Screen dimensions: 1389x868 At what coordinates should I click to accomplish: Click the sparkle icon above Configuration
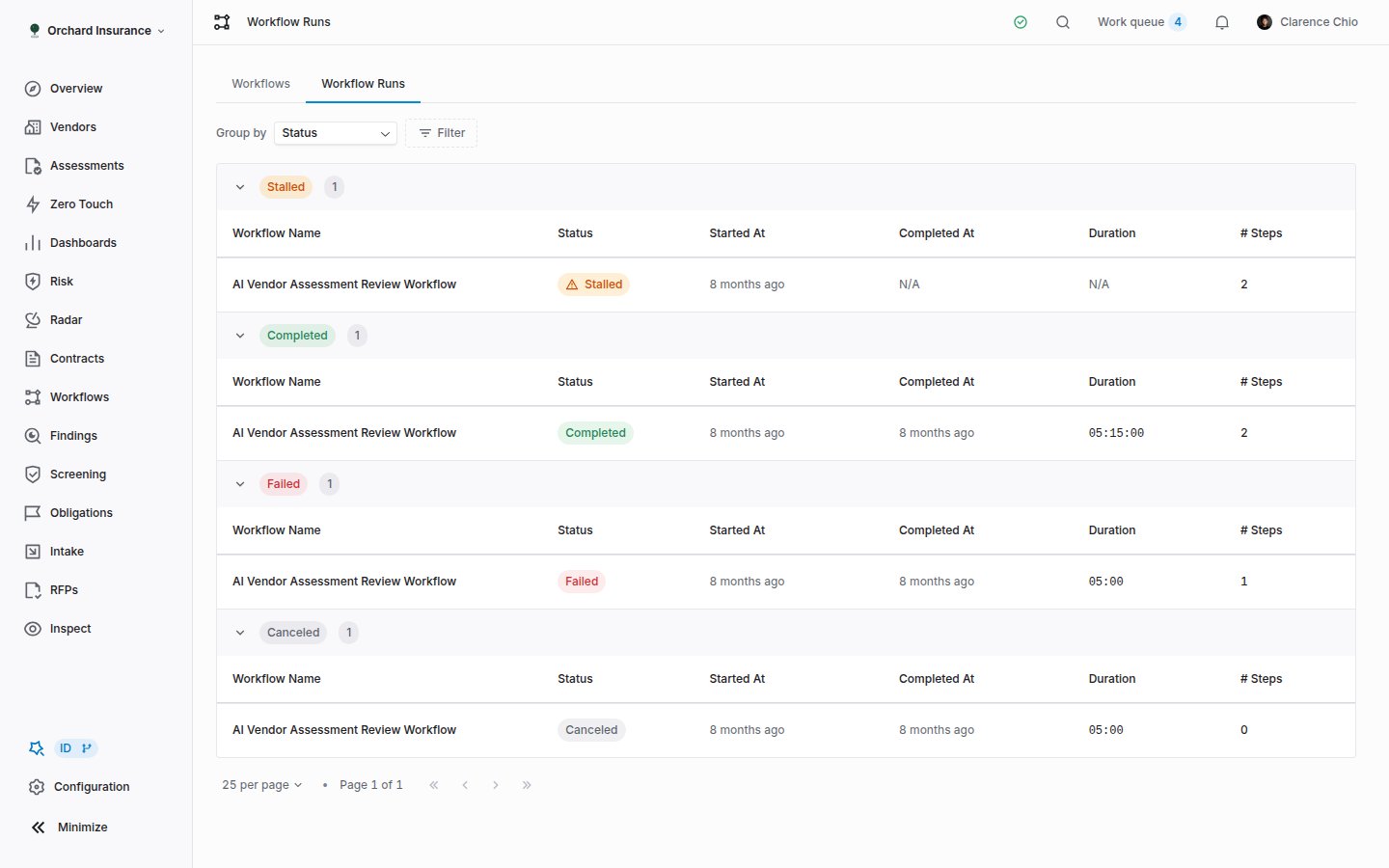[x=37, y=748]
